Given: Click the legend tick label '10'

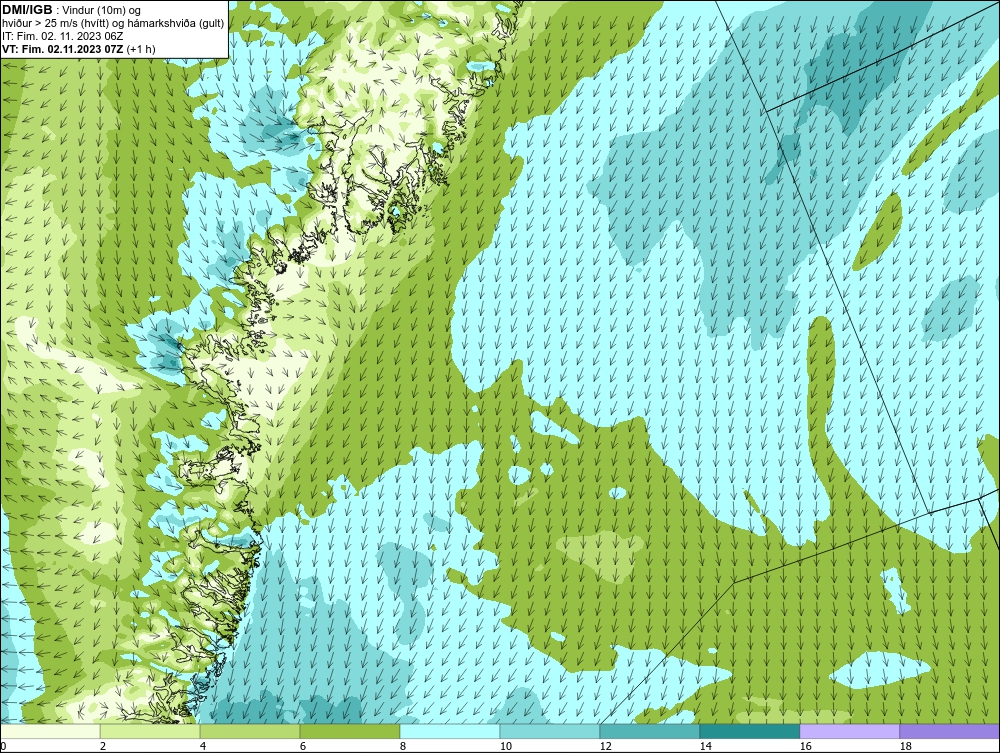Looking at the screenshot, I should (x=506, y=746).
